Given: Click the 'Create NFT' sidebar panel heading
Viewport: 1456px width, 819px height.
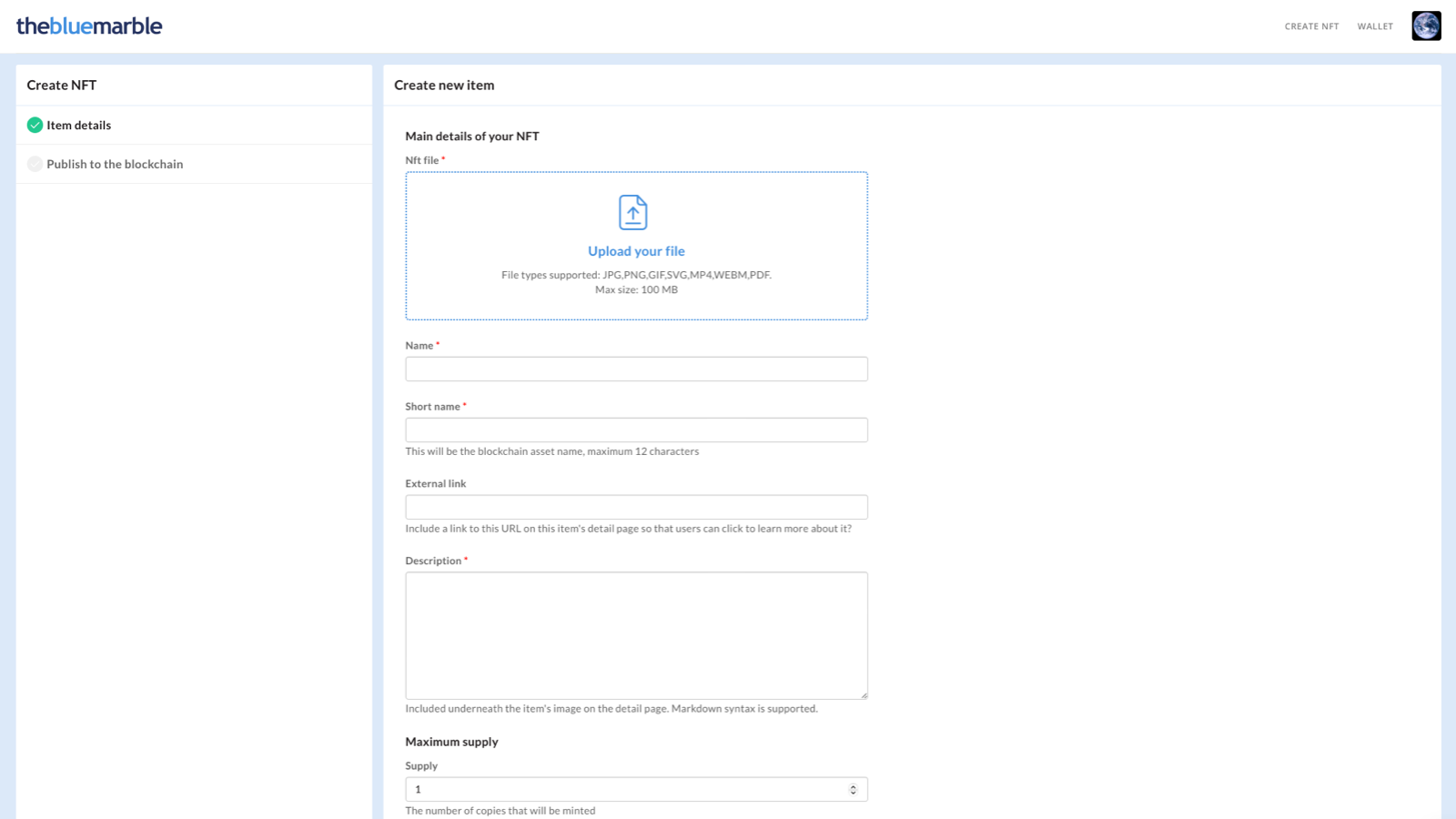Looking at the screenshot, I should click(x=62, y=86).
